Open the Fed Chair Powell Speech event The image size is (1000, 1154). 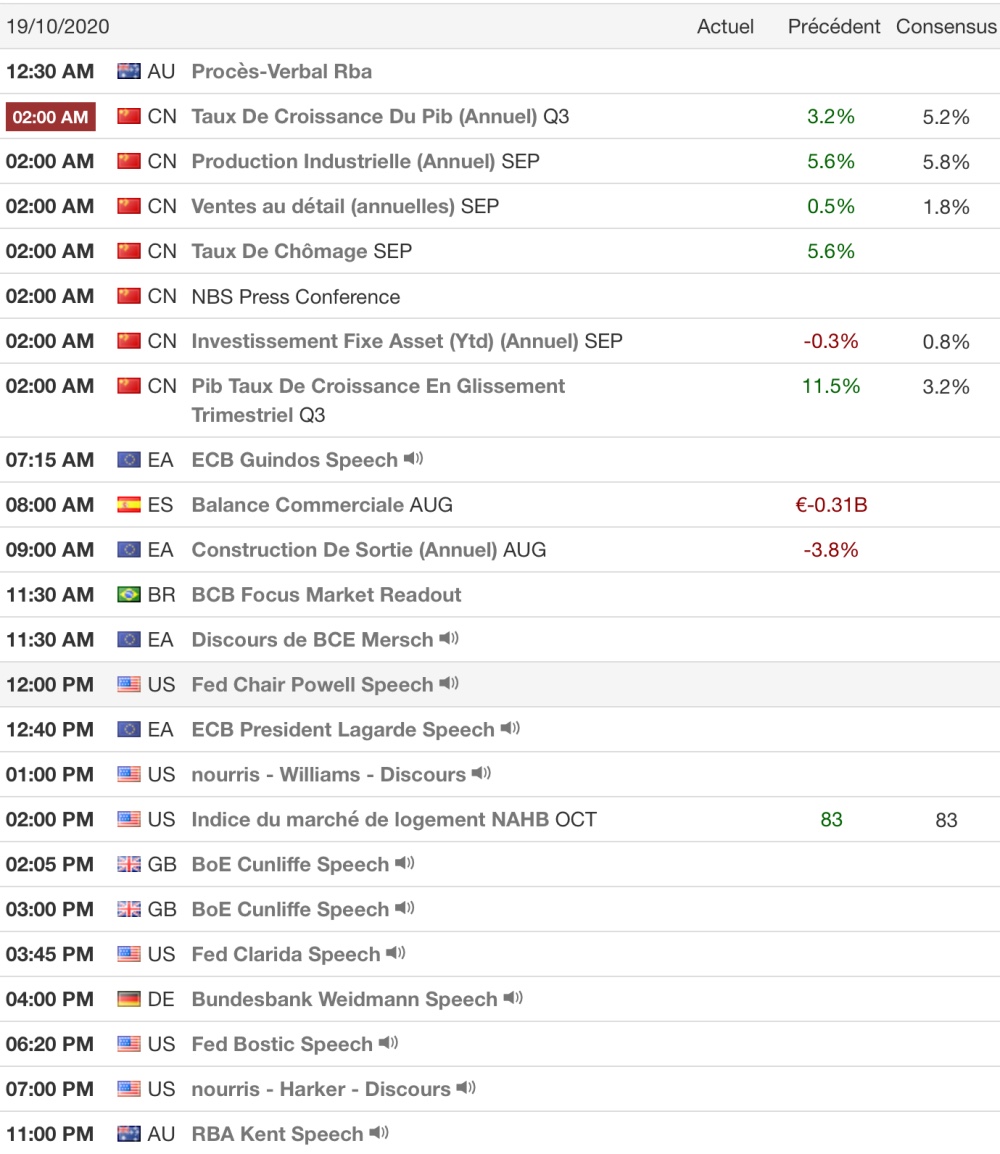pos(312,684)
